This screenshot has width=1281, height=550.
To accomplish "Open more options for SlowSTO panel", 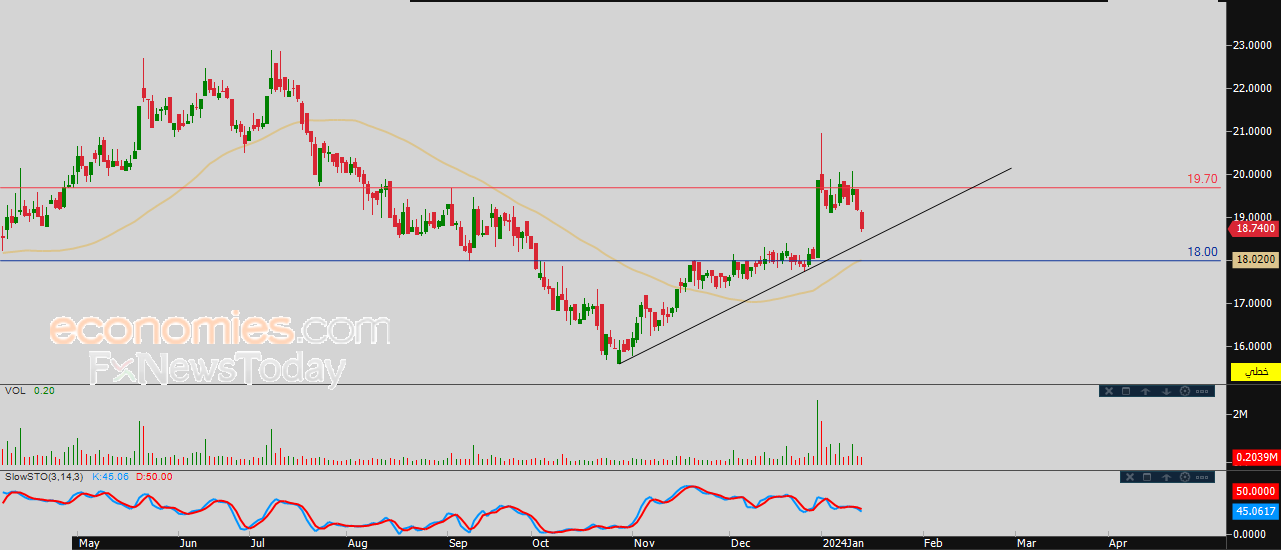I will tap(1202, 477).
